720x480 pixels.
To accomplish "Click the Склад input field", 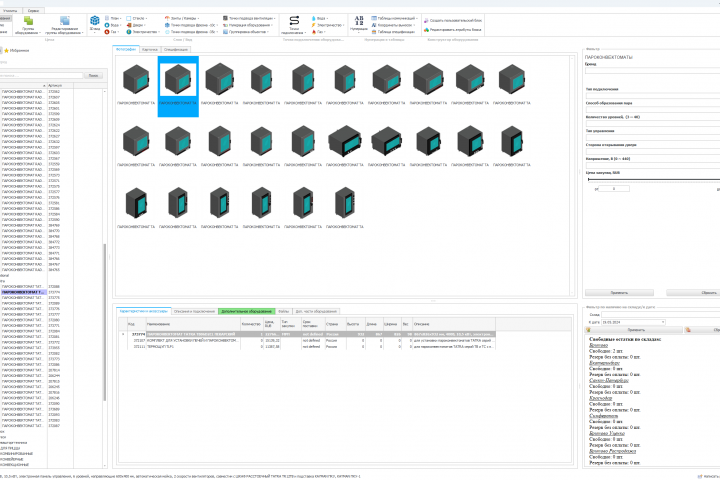I will (x=661, y=315).
